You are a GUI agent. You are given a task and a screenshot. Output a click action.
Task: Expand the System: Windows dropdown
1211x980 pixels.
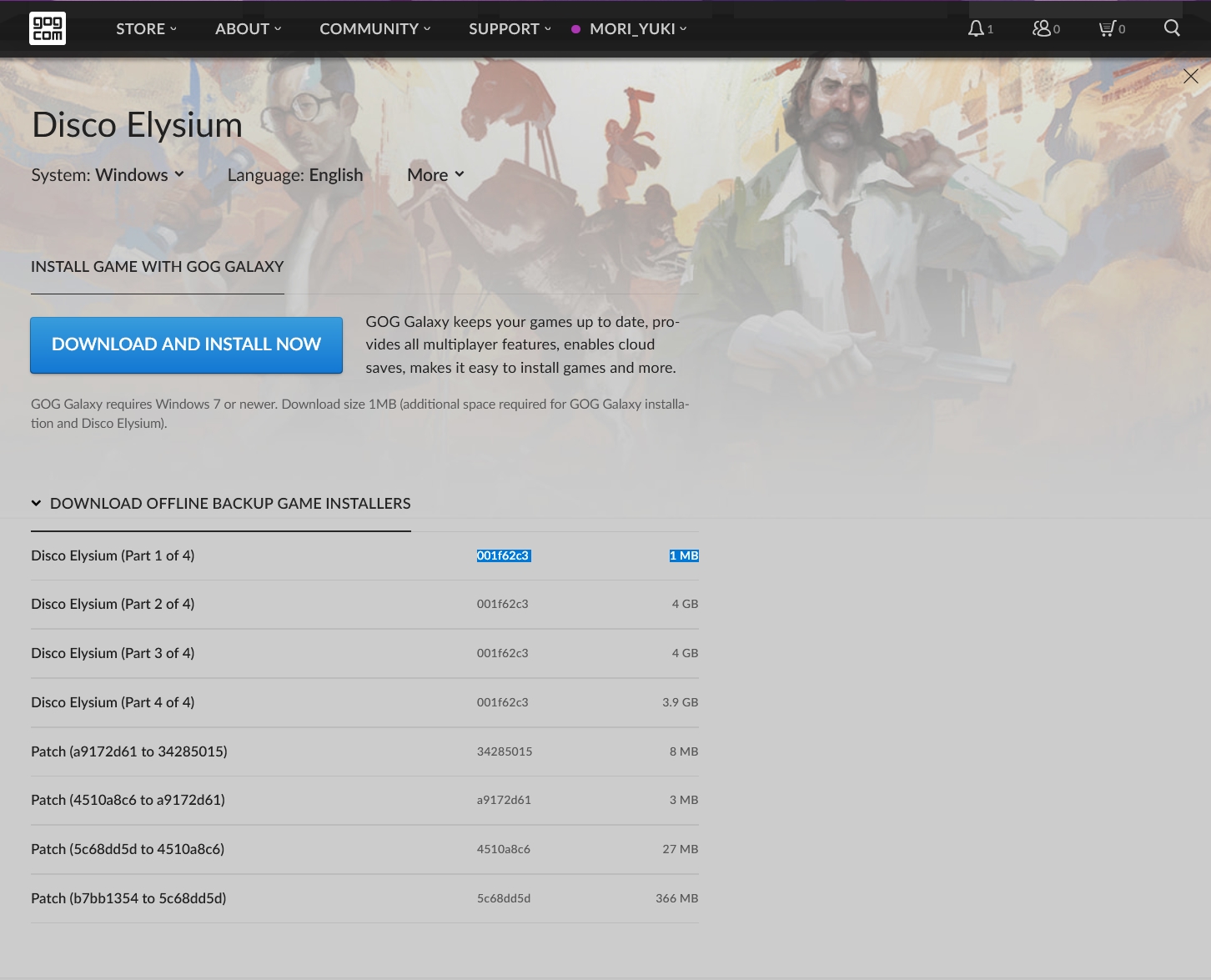(108, 175)
